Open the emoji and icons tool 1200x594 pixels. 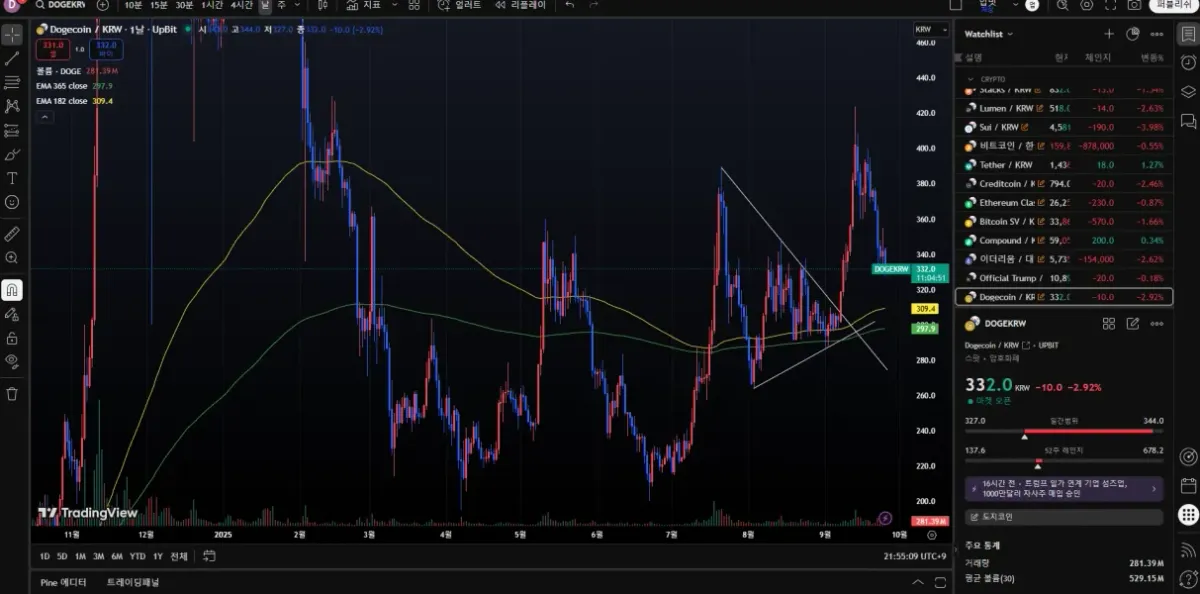tap(12, 202)
